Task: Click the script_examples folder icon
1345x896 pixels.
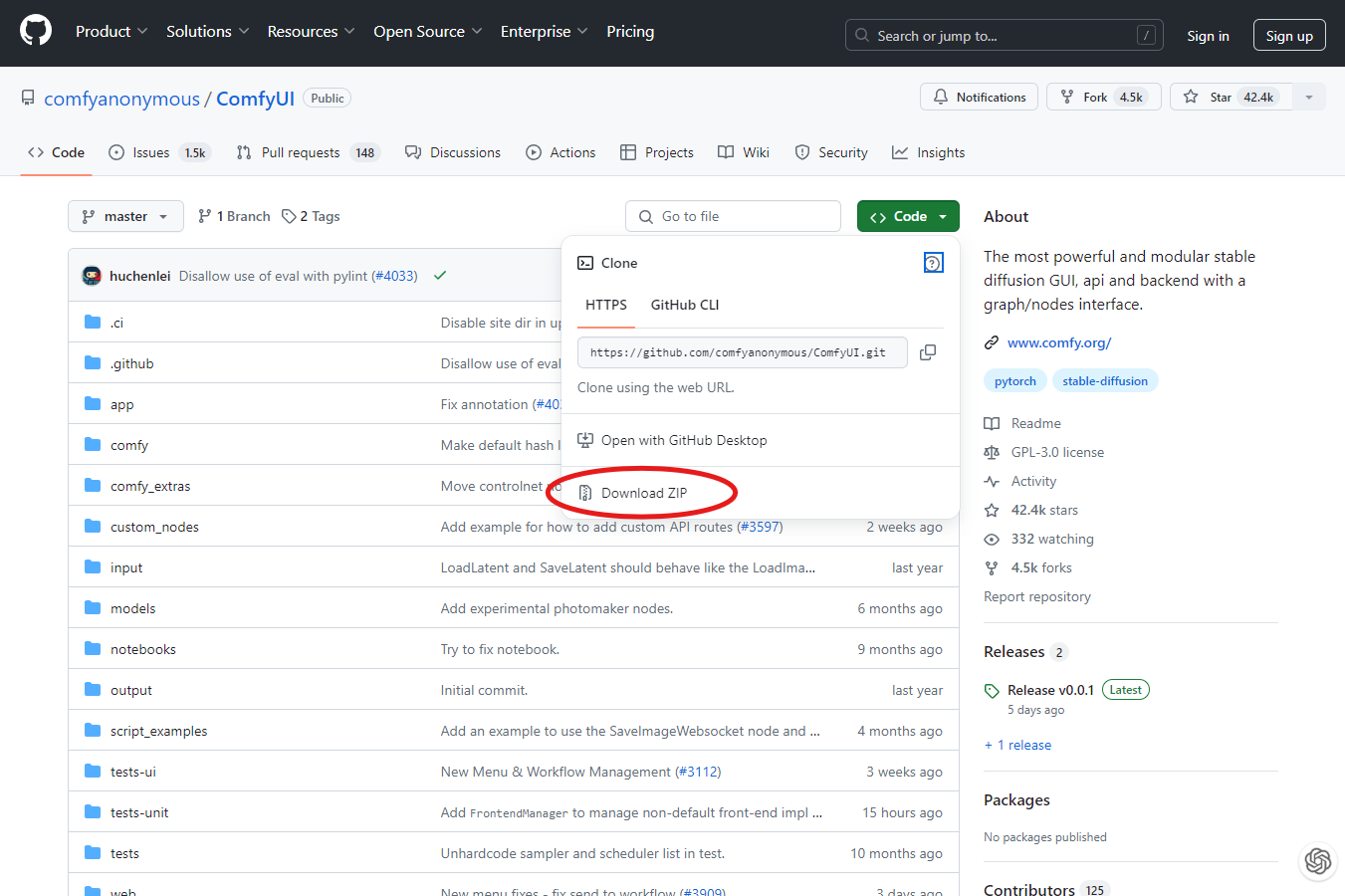Action: (x=93, y=730)
